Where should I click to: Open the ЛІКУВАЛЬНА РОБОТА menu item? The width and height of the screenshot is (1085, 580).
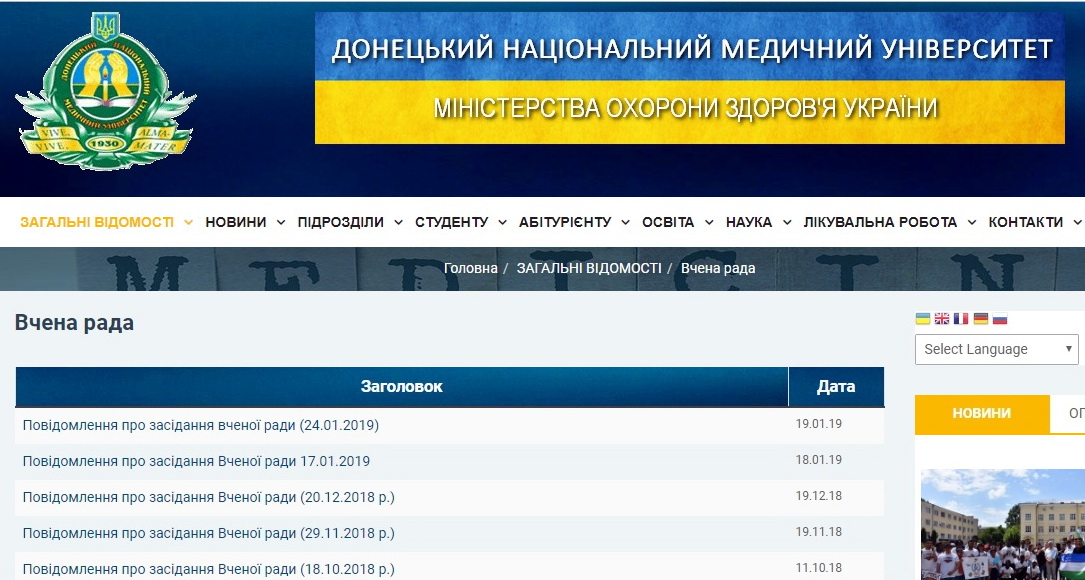click(880, 222)
